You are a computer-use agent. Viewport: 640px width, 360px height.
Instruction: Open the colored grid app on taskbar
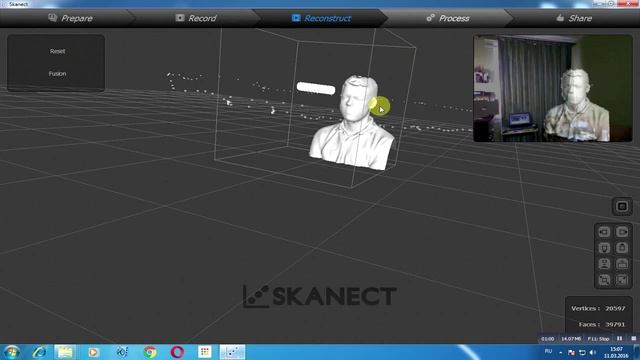(205, 352)
